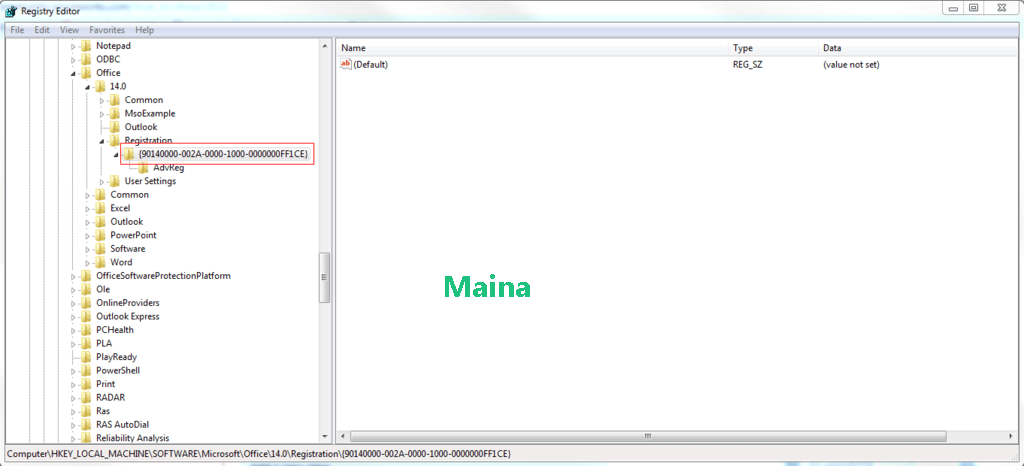Collapse the Registration key
This screenshot has width=1024, height=466.
click(102, 141)
